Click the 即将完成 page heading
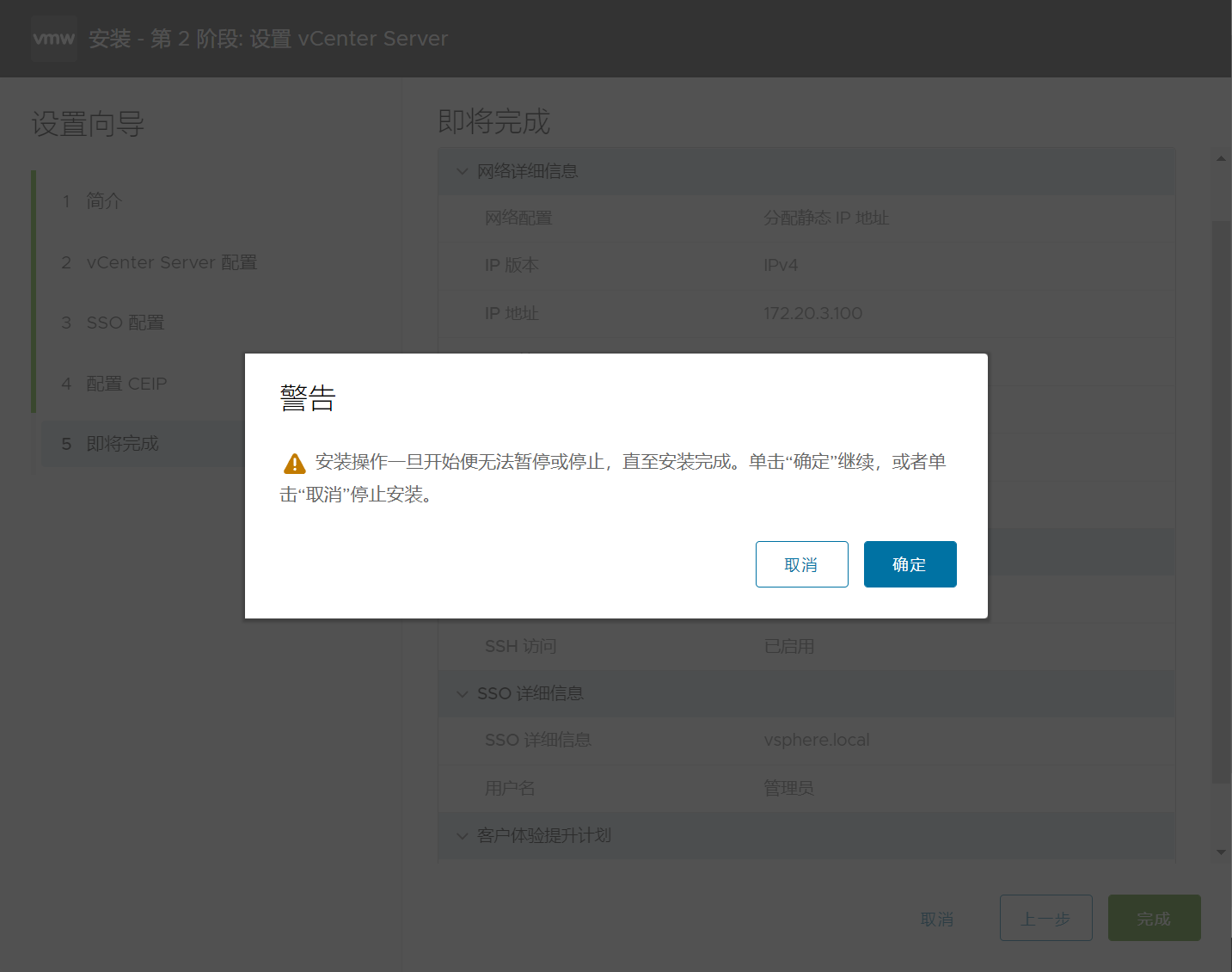 (x=493, y=121)
